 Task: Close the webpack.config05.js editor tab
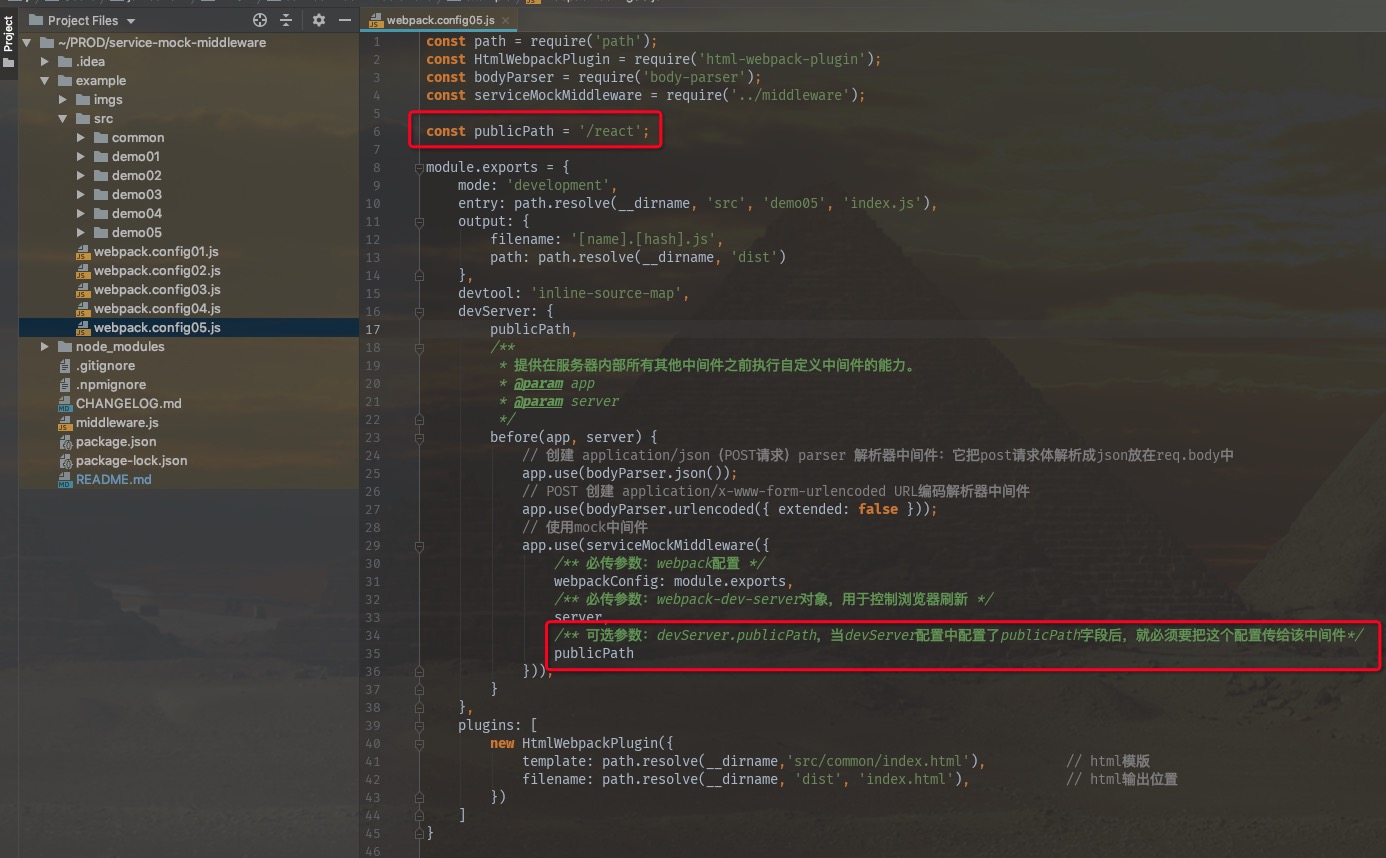tap(505, 21)
